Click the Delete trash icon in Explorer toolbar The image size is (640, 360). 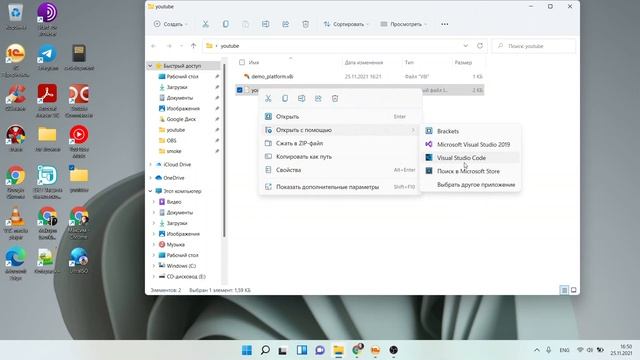tap(305, 24)
